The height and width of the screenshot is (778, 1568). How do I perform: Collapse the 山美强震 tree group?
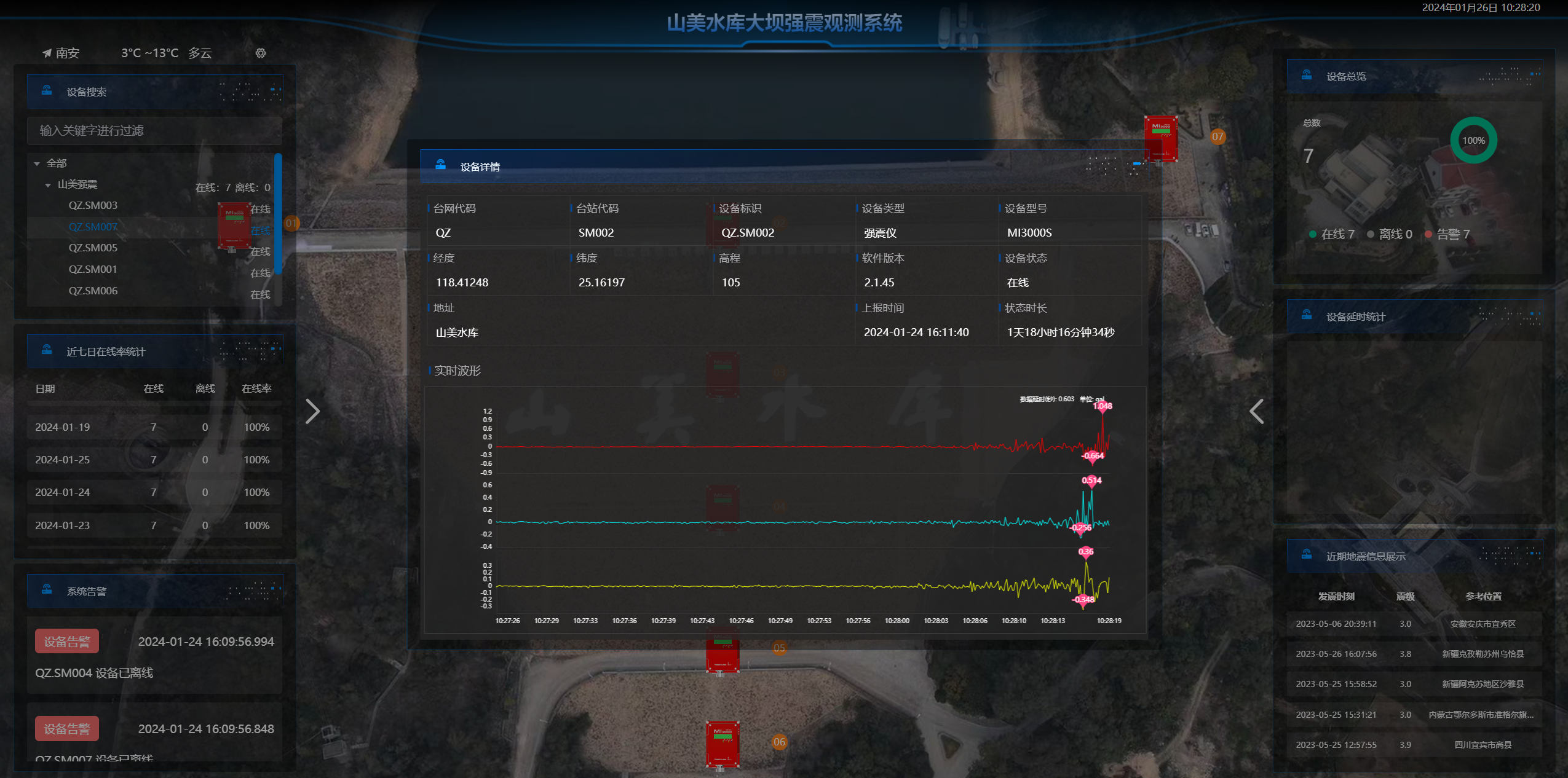pyautogui.click(x=48, y=185)
